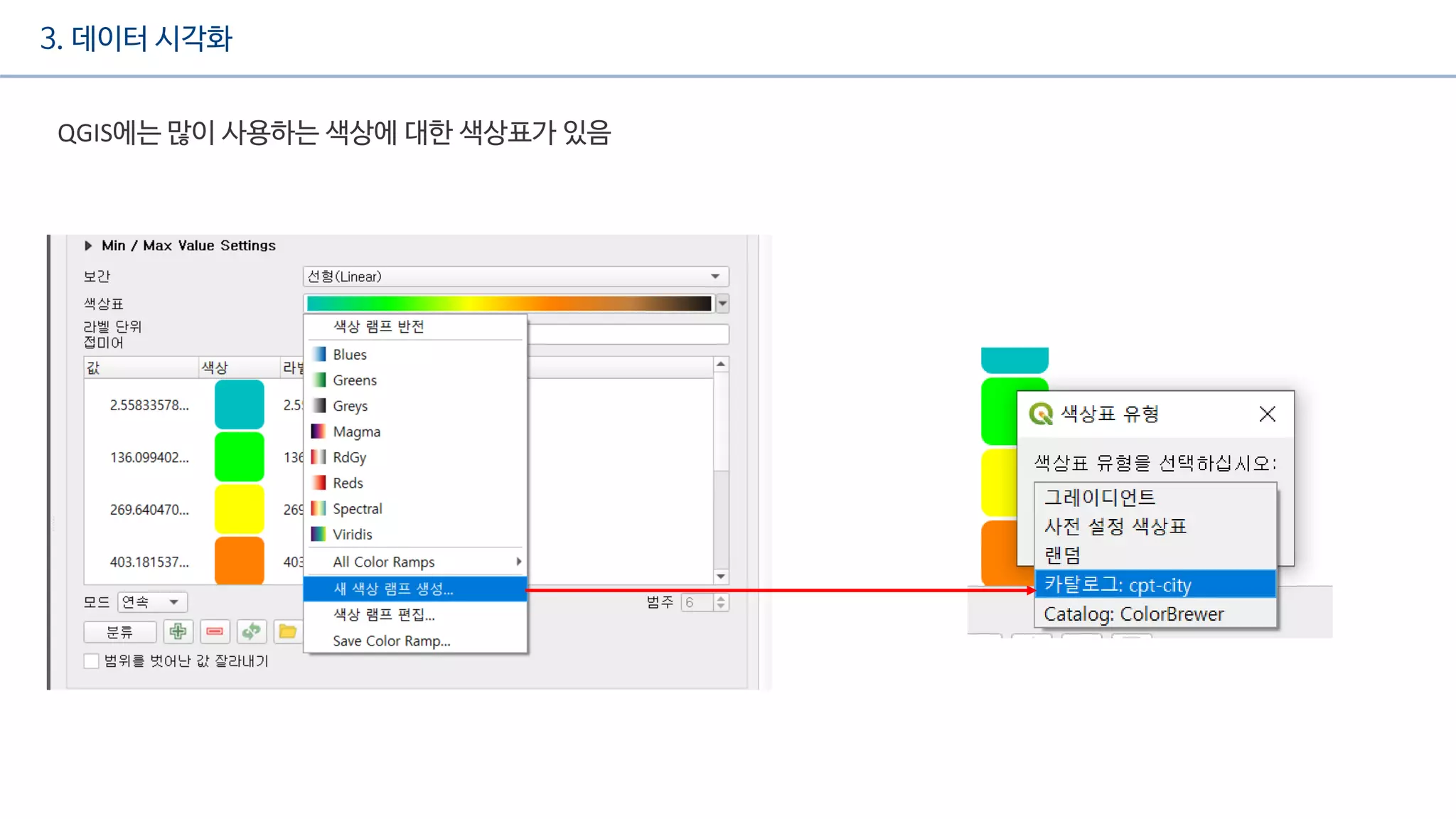1456x819 pixels.
Task: Click the 값 column header
Action: (x=141, y=368)
